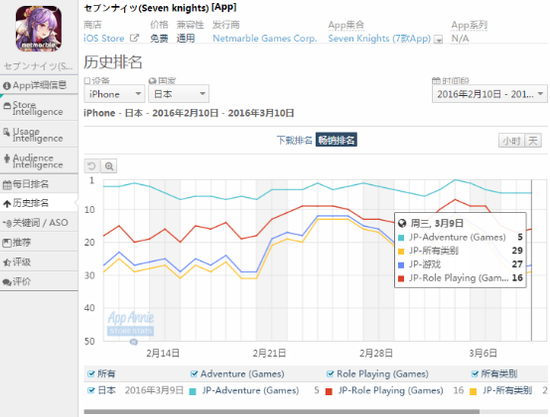Click the calendar icon beside 每日排名
The width and height of the screenshot is (550, 417).
[x=7, y=184]
